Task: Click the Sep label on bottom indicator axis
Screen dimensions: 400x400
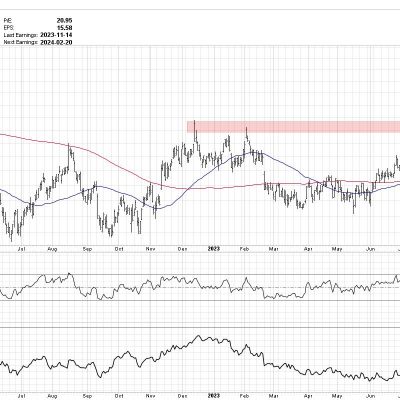Action: 87,396
